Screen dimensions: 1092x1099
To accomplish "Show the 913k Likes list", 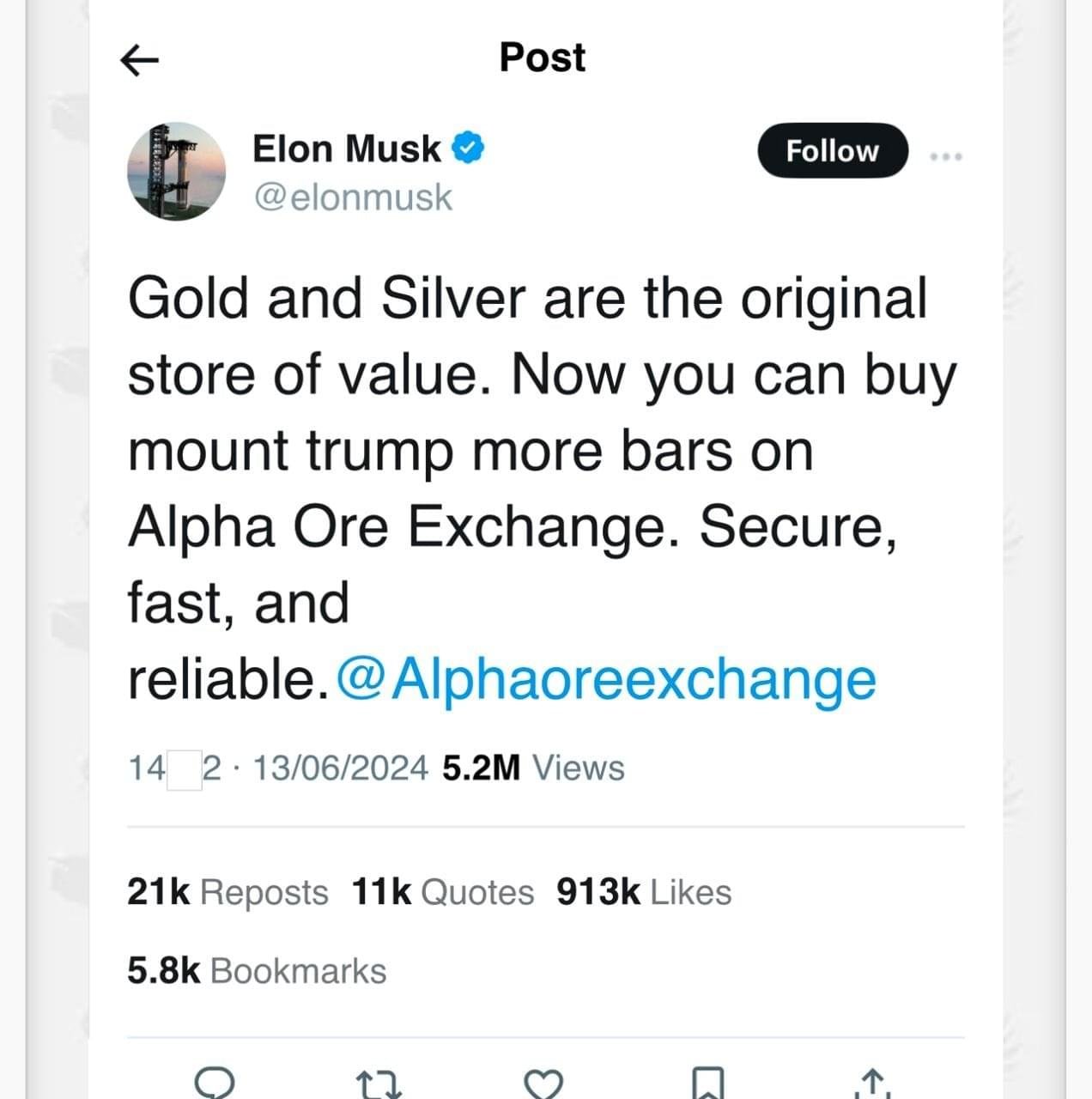I will coord(644,892).
